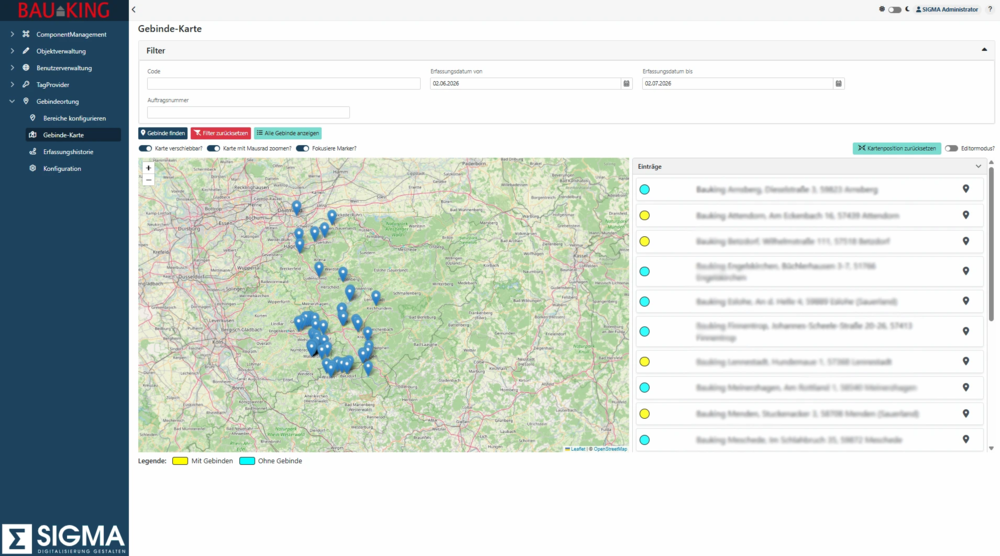Click yellow status dot of Bauking Attendorn
The width and height of the screenshot is (1000, 556).
[x=645, y=216]
